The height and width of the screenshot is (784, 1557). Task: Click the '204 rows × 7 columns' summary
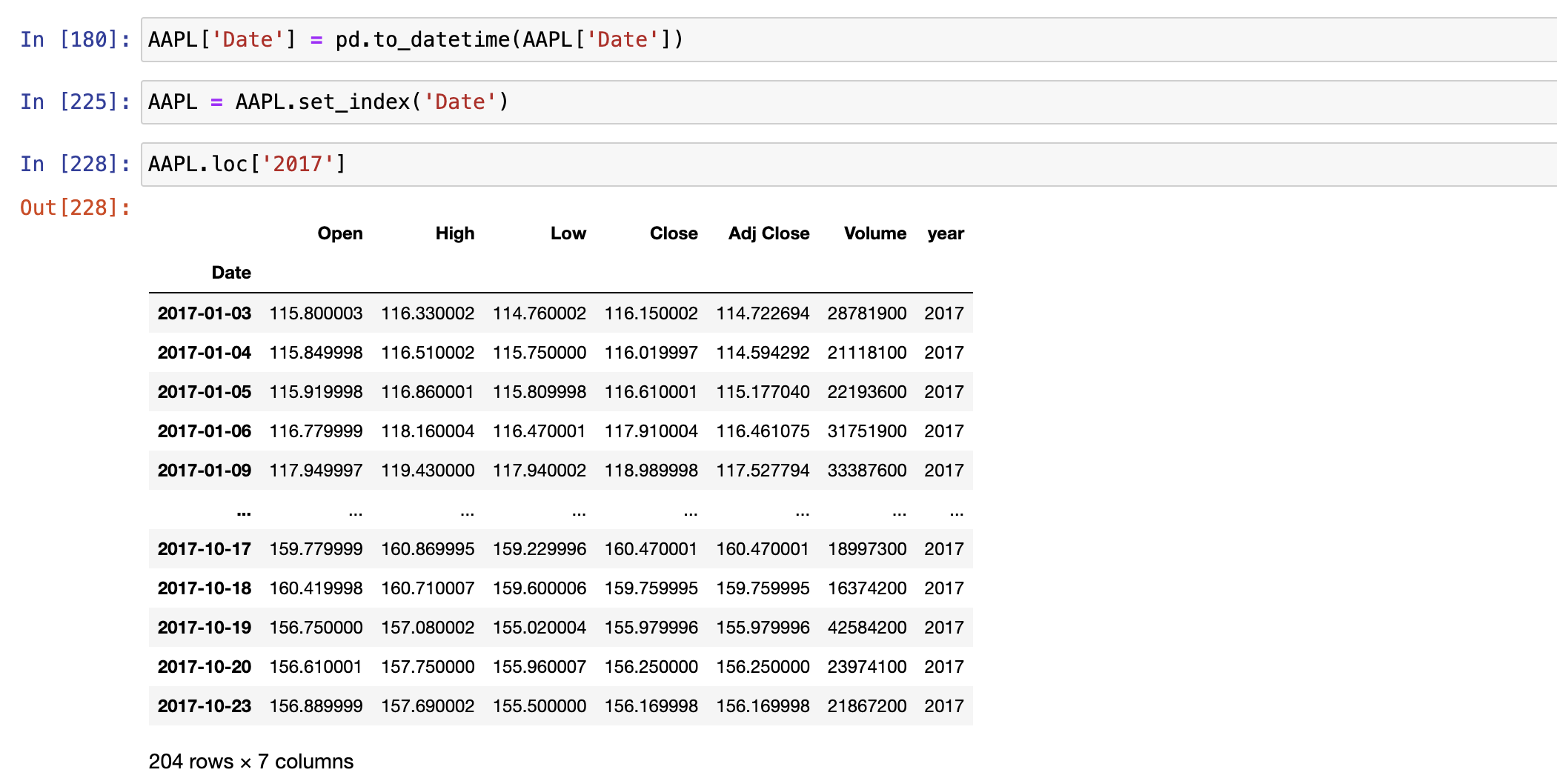[251, 762]
